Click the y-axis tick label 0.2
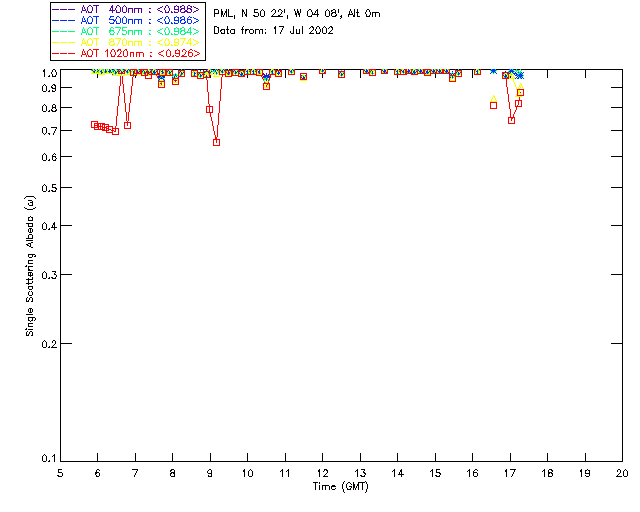 [49, 344]
